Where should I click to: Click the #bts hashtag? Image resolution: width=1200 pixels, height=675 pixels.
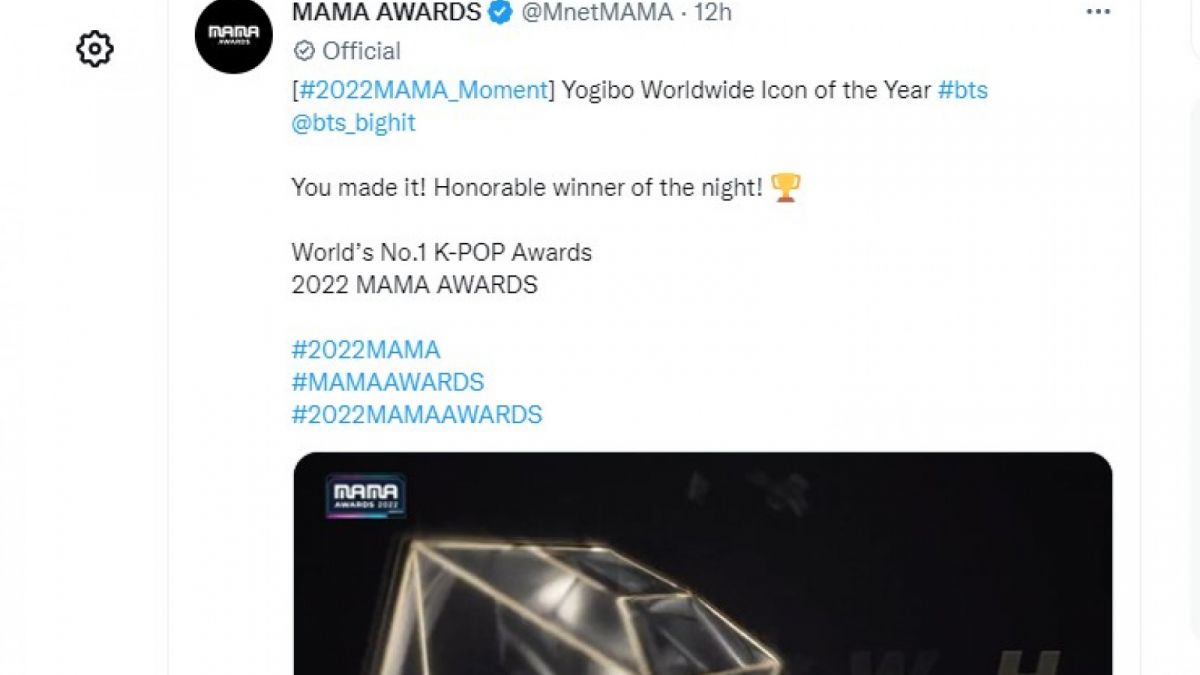click(x=963, y=90)
